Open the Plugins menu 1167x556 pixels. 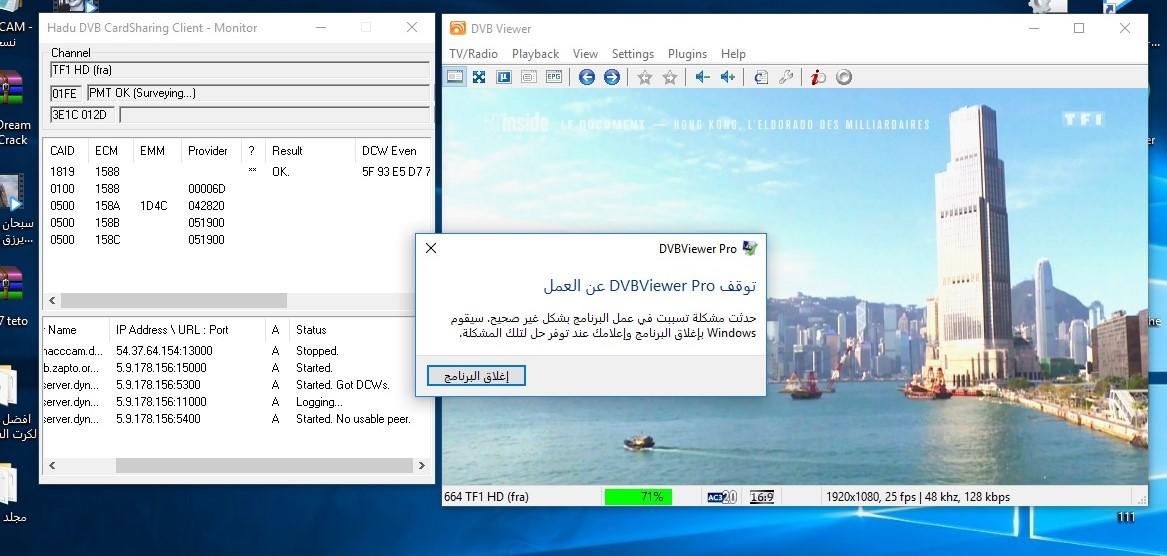tap(687, 54)
